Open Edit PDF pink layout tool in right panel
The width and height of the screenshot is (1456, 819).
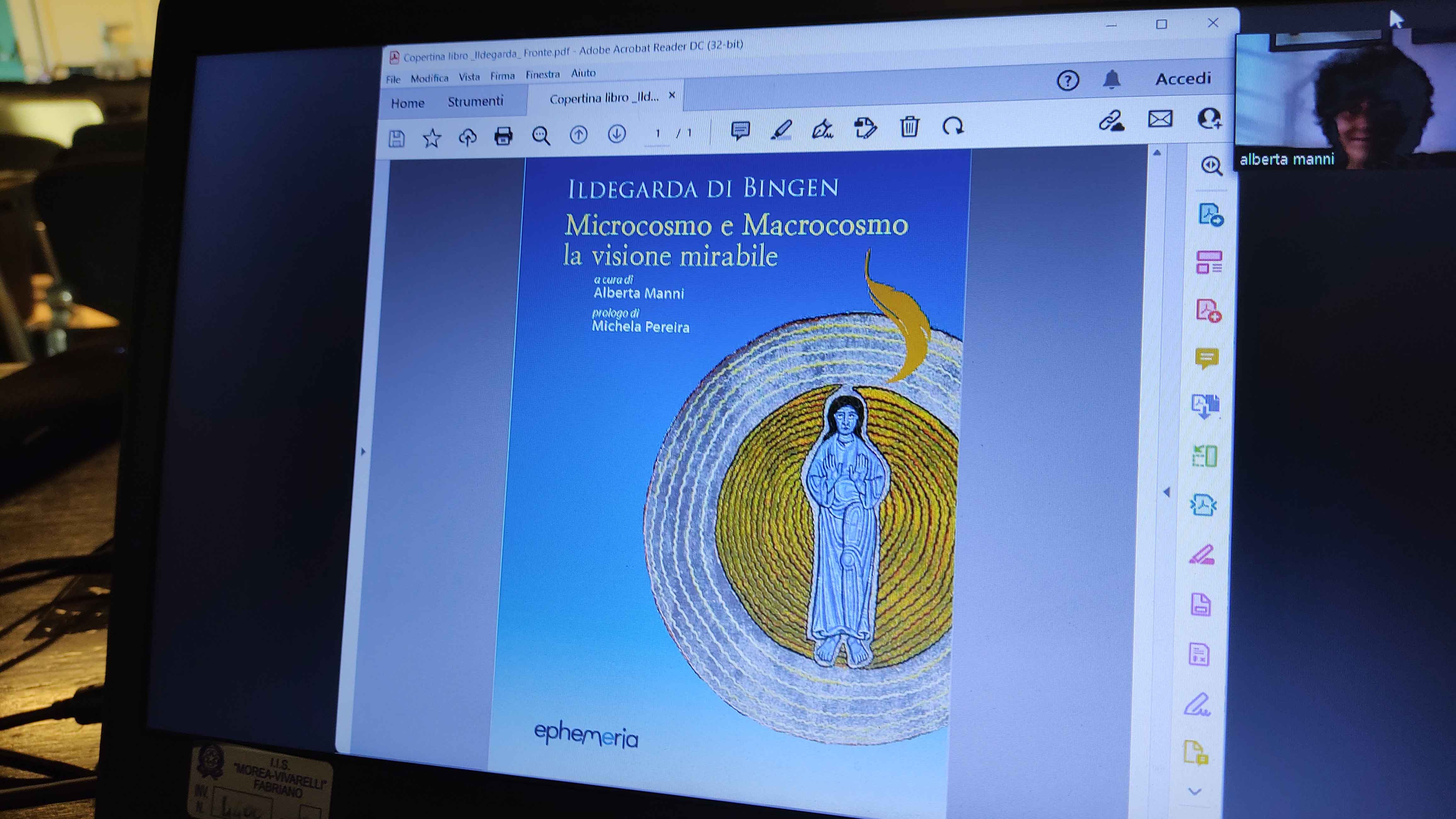pyautogui.click(x=1209, y=263)
